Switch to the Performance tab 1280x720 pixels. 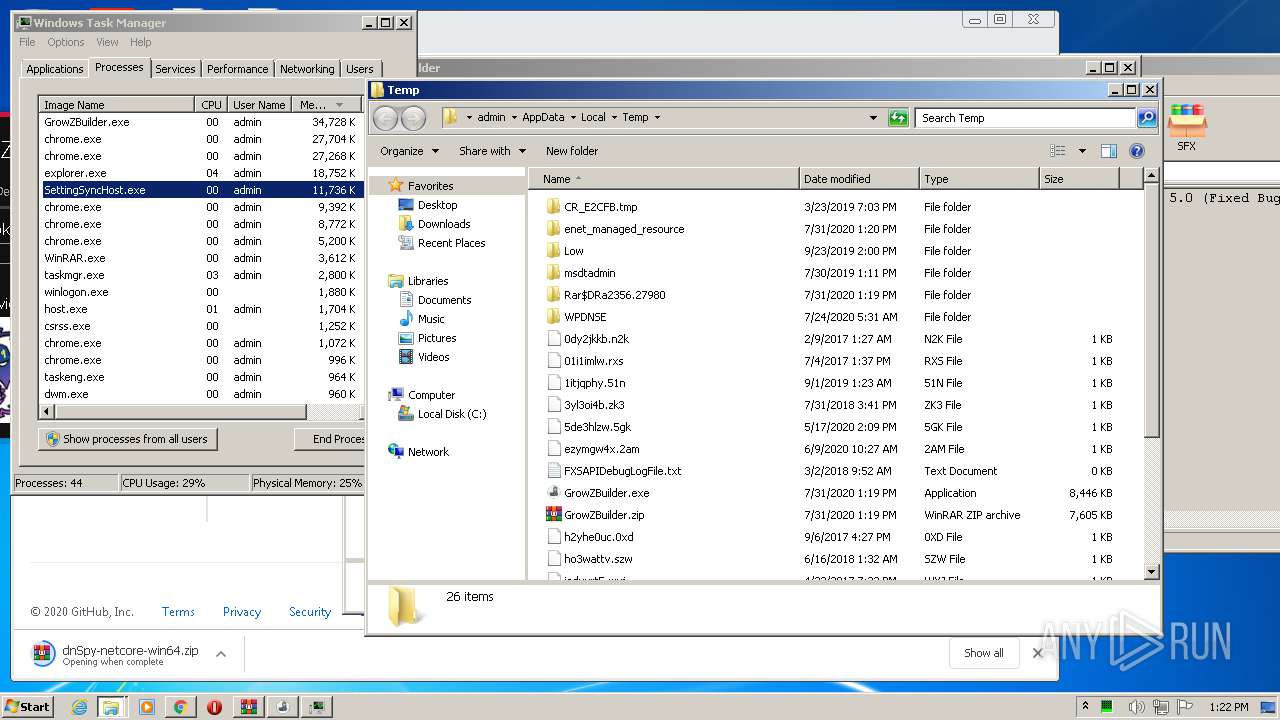(238, 69)
